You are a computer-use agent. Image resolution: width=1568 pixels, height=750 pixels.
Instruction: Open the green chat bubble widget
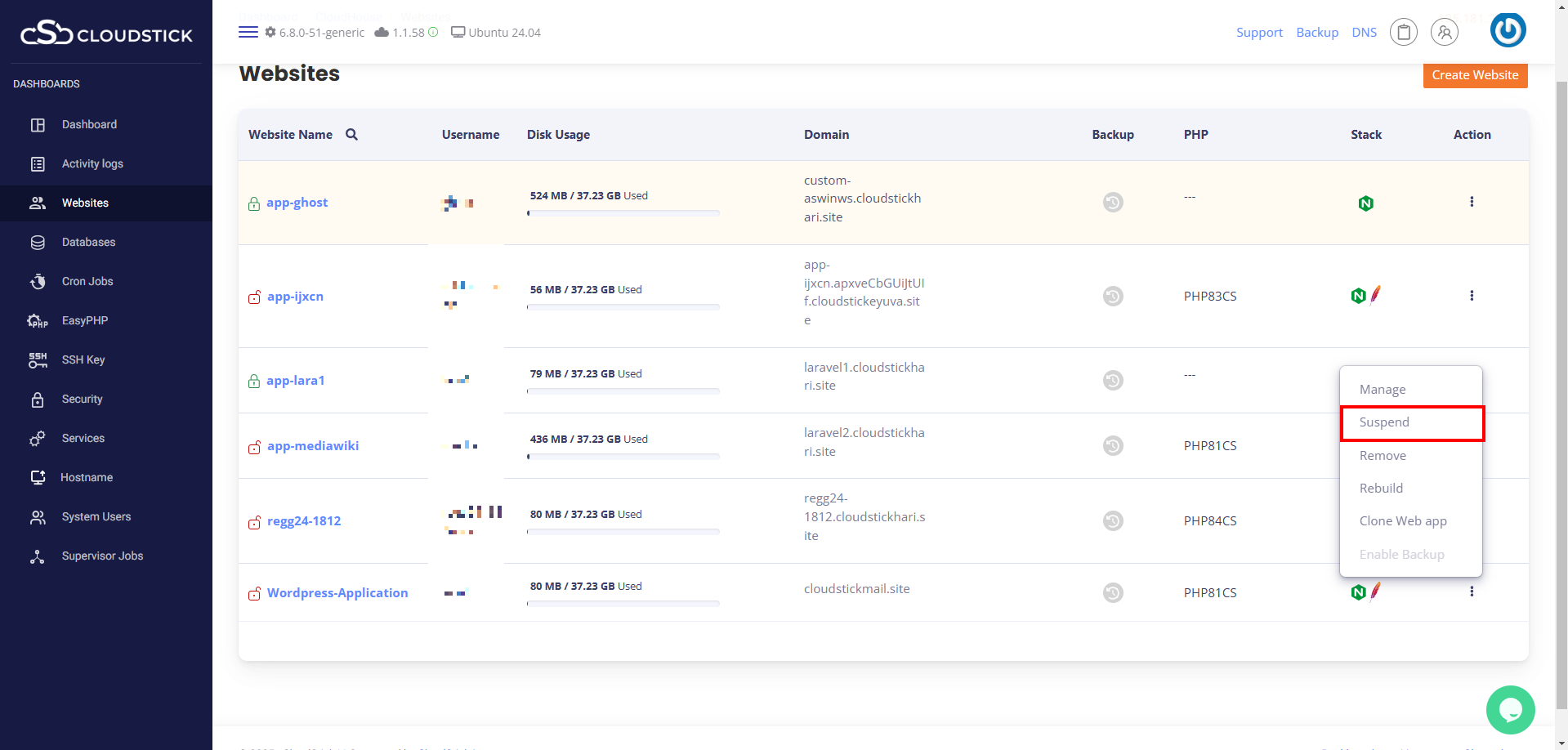click(1509, 709)
